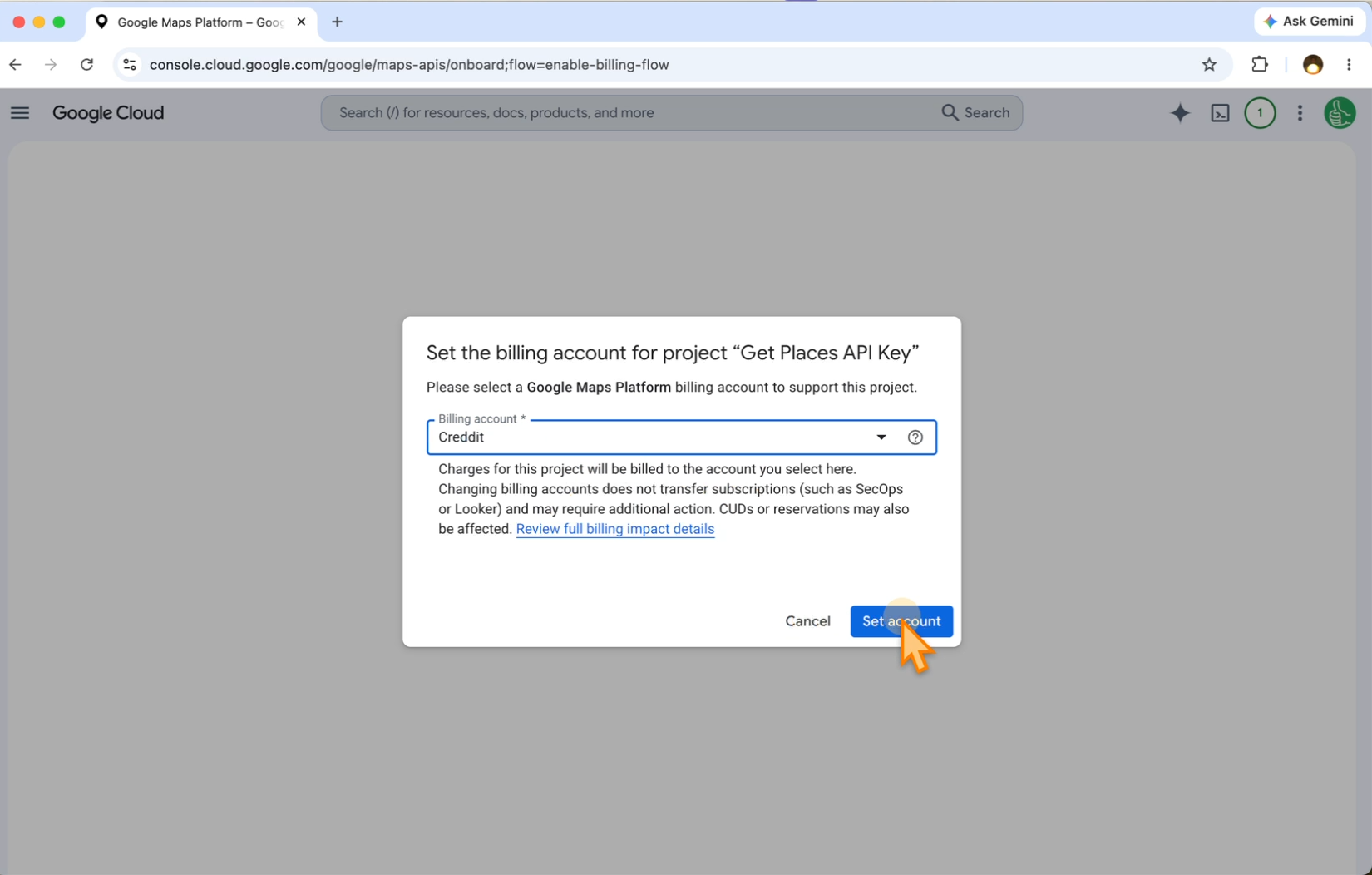Open notifications badge showing 1

point(1260,113)
